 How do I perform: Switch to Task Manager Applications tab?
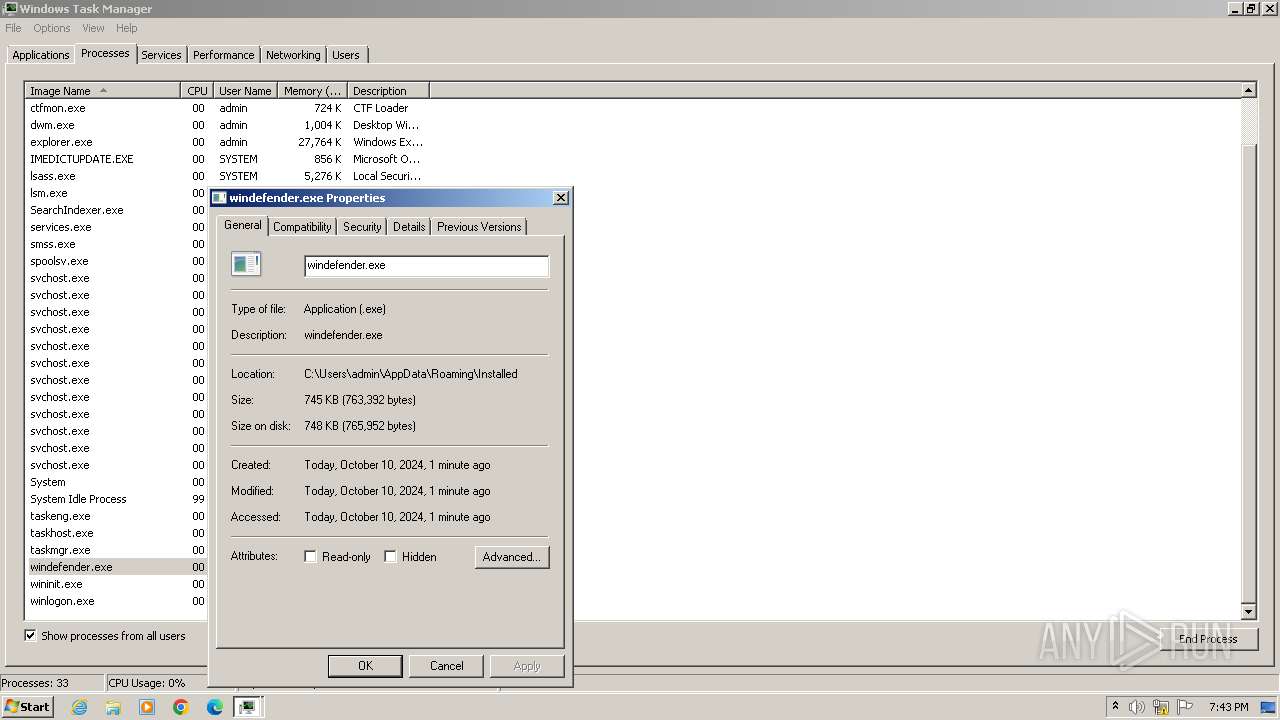[x=41, y=55]
